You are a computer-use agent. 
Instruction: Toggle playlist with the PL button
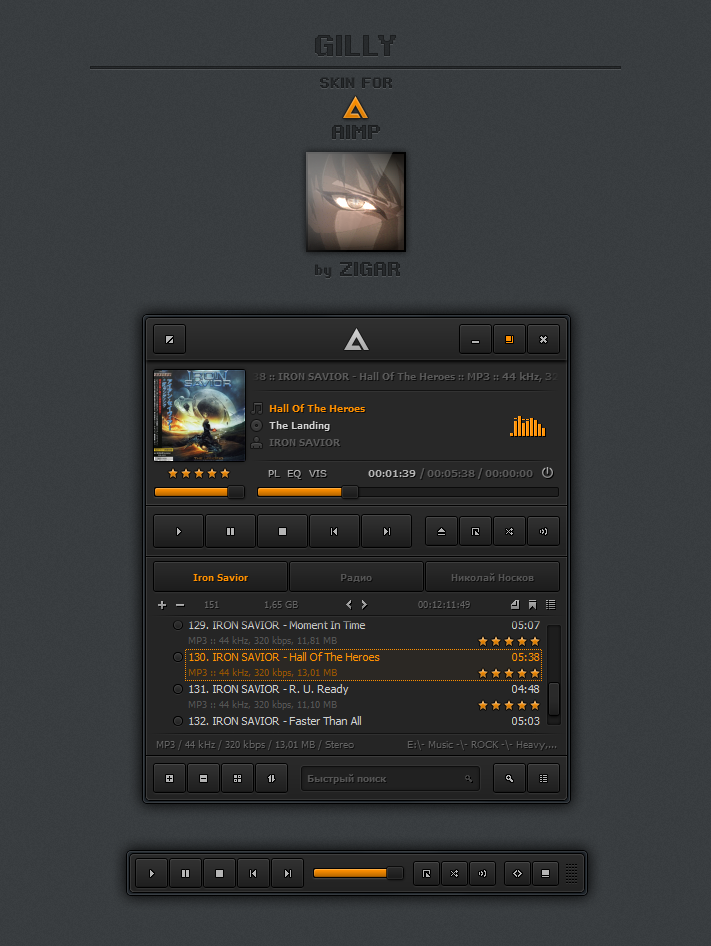tap(274, 474)
